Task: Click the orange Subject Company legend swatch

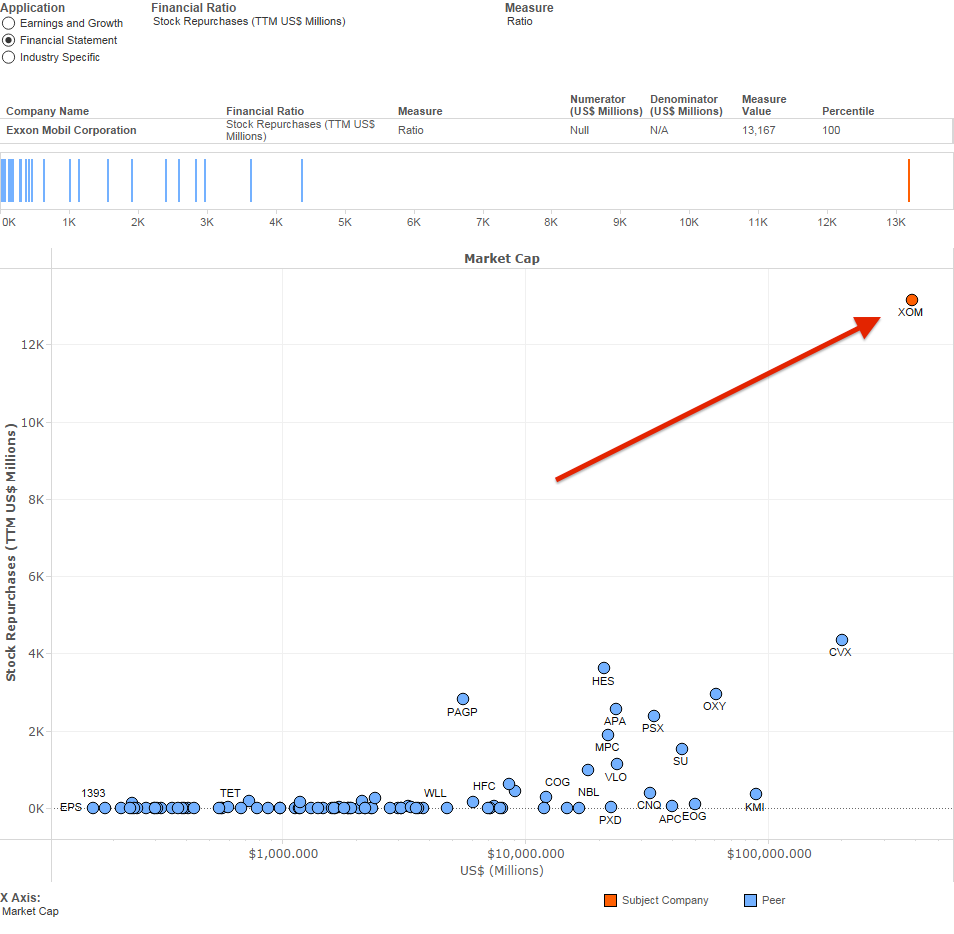Action: (x=610, y=901)
